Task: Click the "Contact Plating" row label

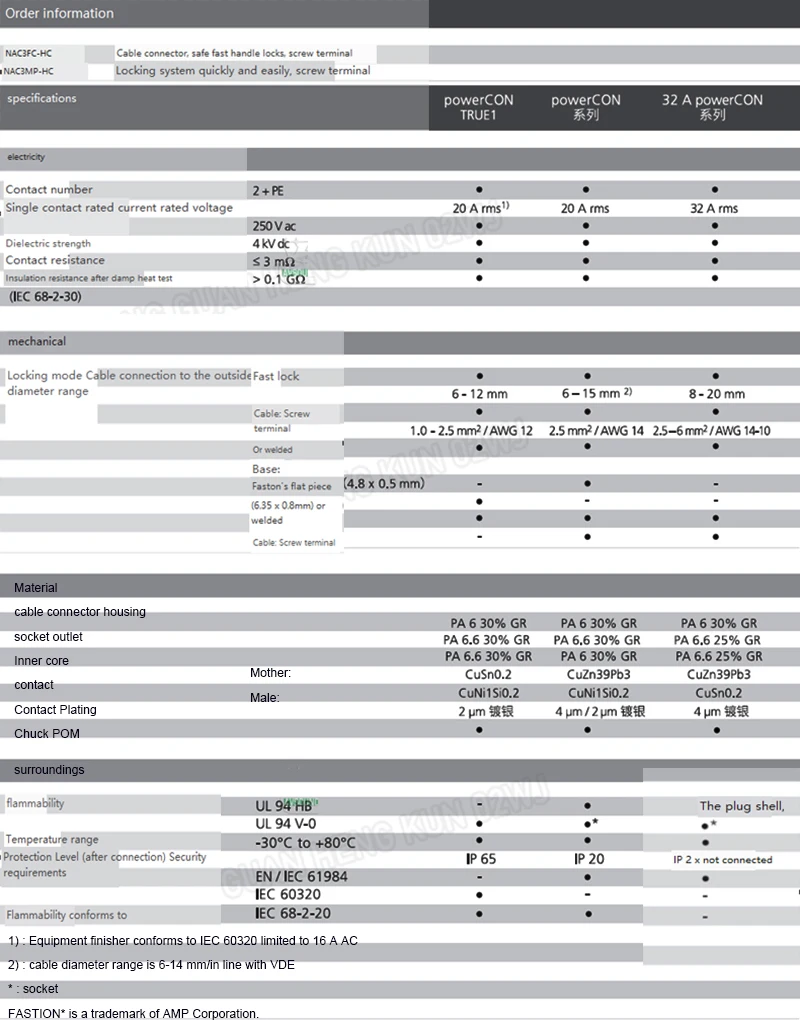Action: 55,710
